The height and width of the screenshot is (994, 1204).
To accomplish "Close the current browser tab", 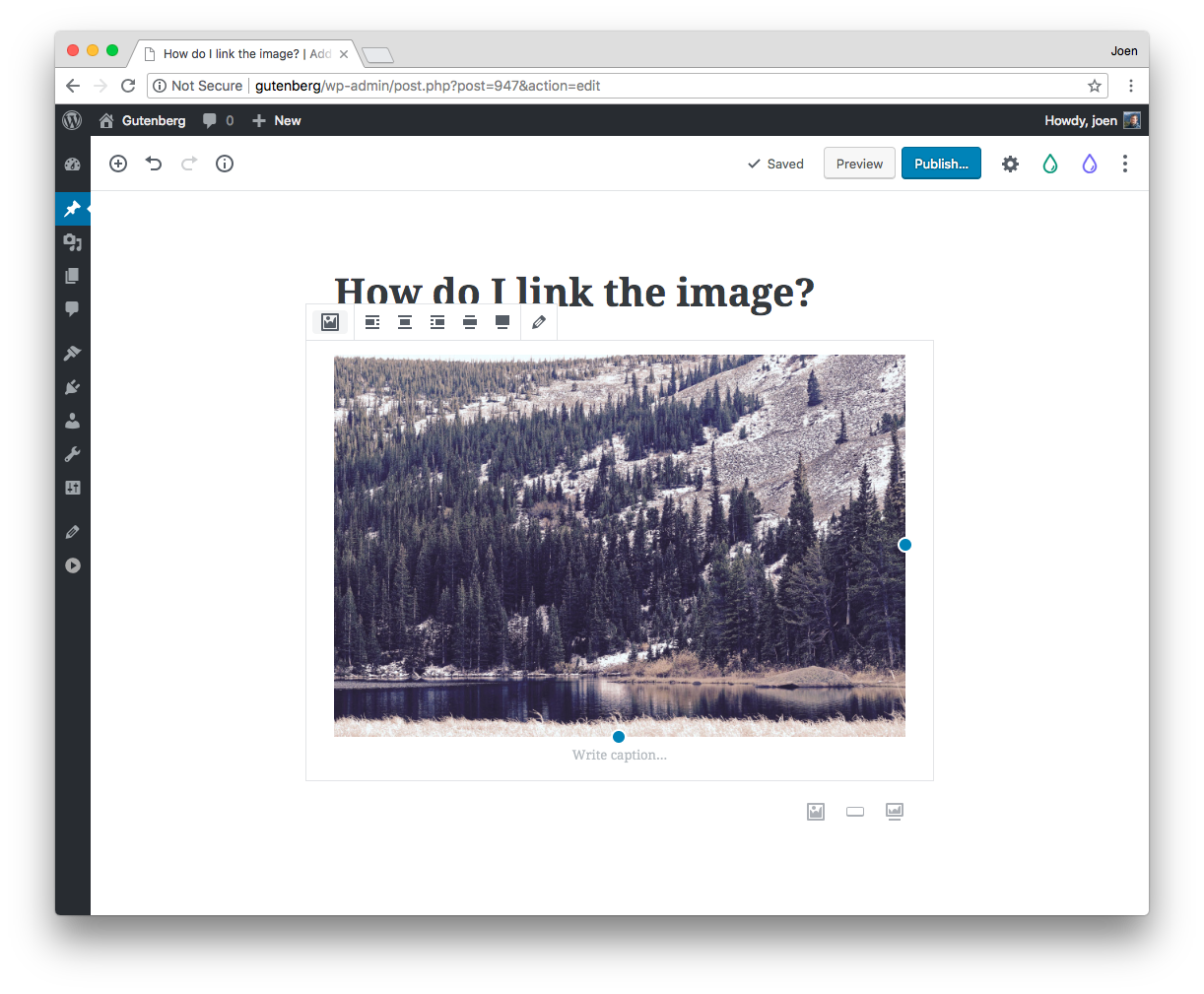I will (x=344, y=54).
